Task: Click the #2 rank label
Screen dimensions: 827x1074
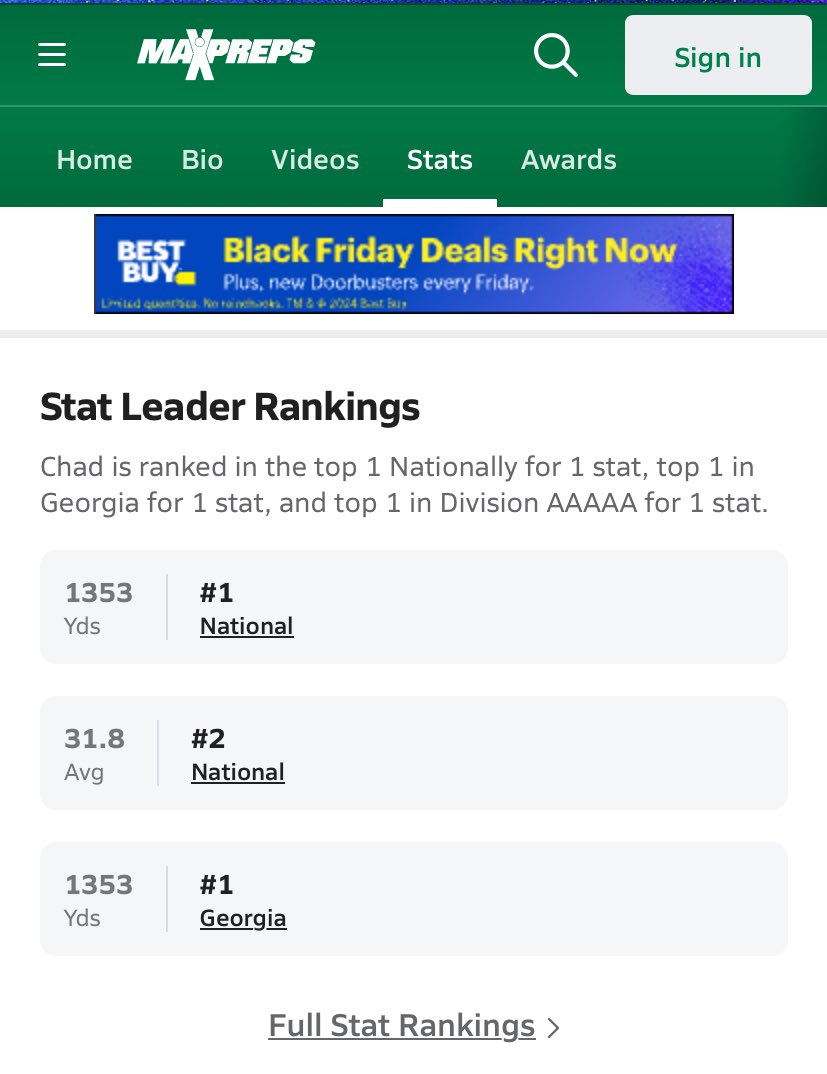Action: [208, 738]
